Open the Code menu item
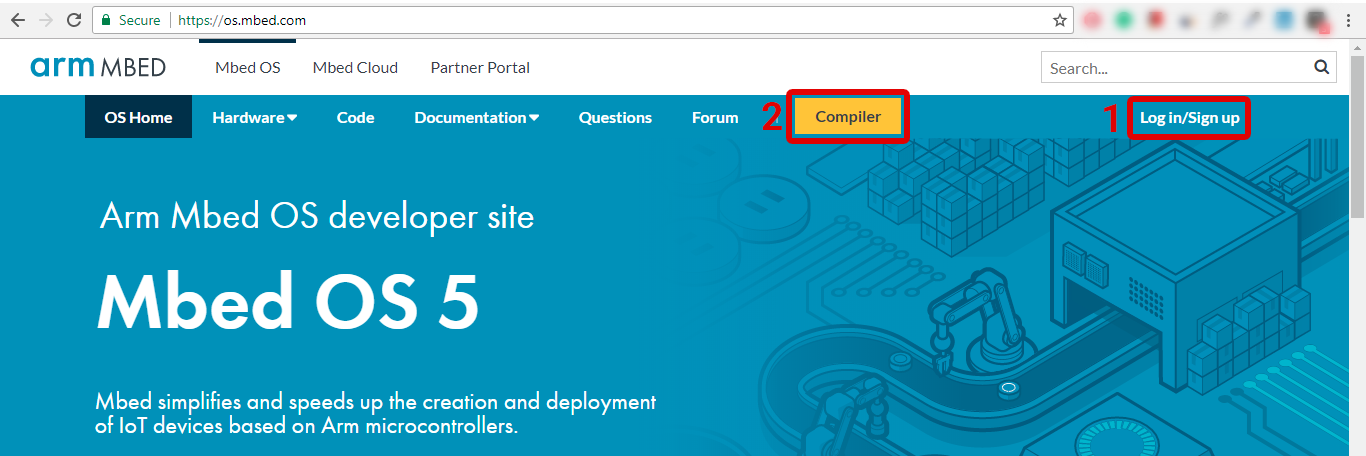 coord(355,118)
